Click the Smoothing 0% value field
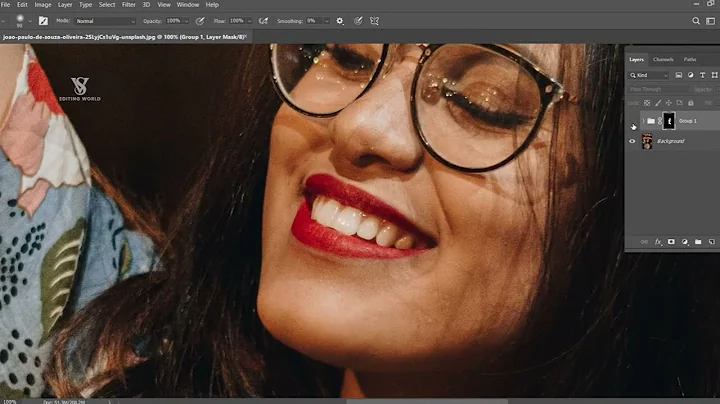The image size is (720, 404). 315,21
